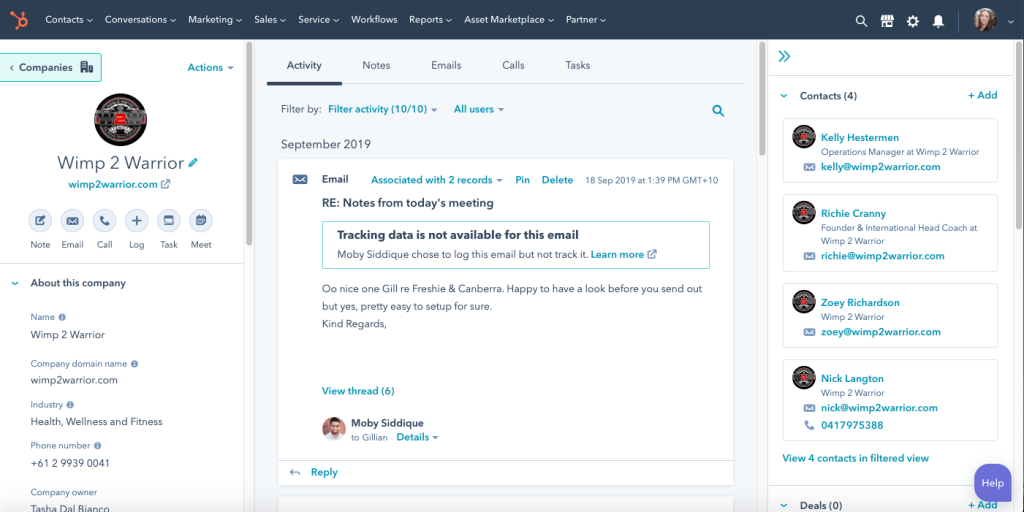
Task: Open the Contacts menu in navigation
Action: [x=69, y=20]
